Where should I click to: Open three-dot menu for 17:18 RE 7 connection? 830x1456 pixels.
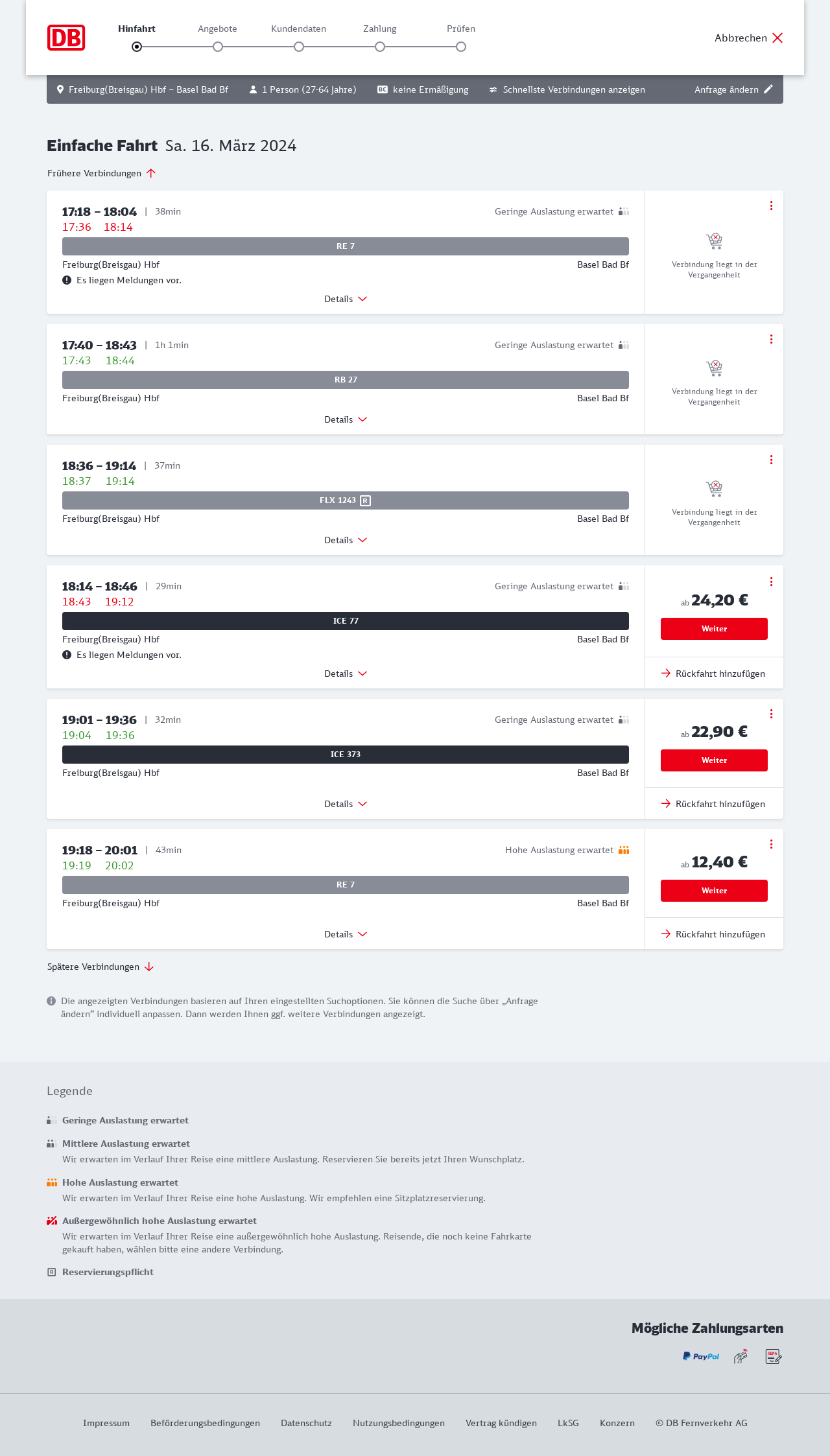pos(771,205)
